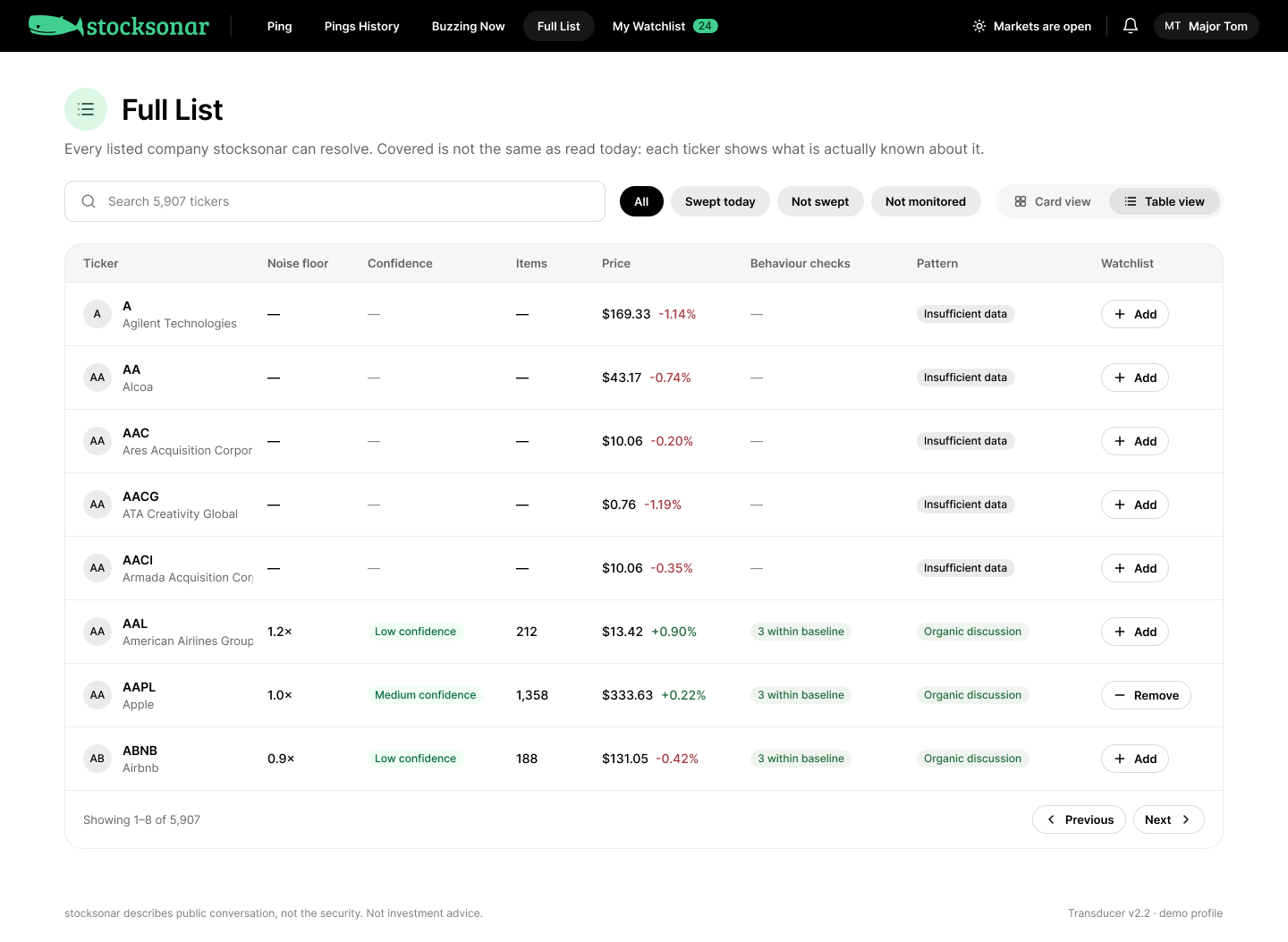Click Organic discussion in ABNB row
This screenshot has width=1288, height=942.
pos(973,759)
